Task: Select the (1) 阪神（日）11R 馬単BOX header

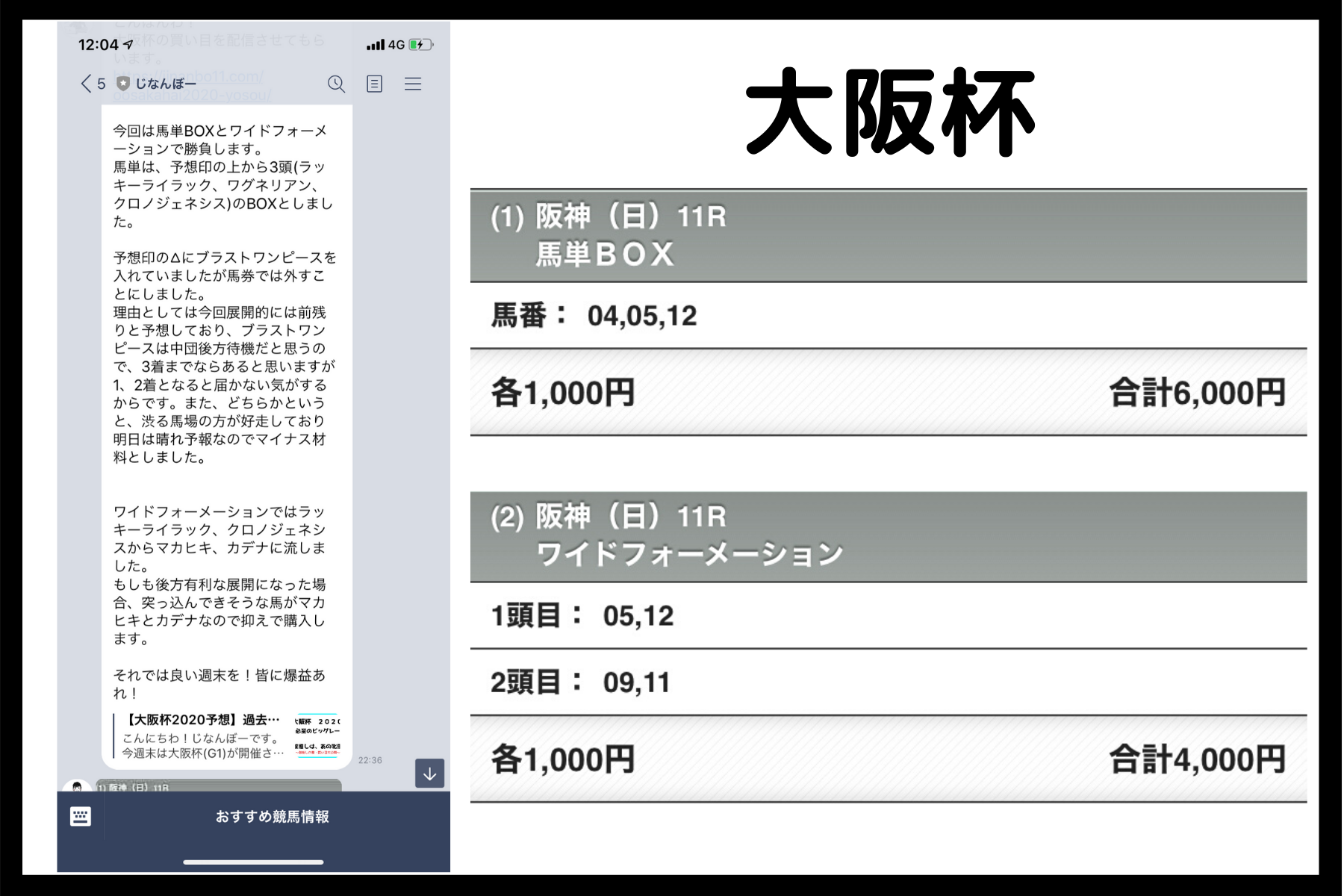Action: point(889,235)
